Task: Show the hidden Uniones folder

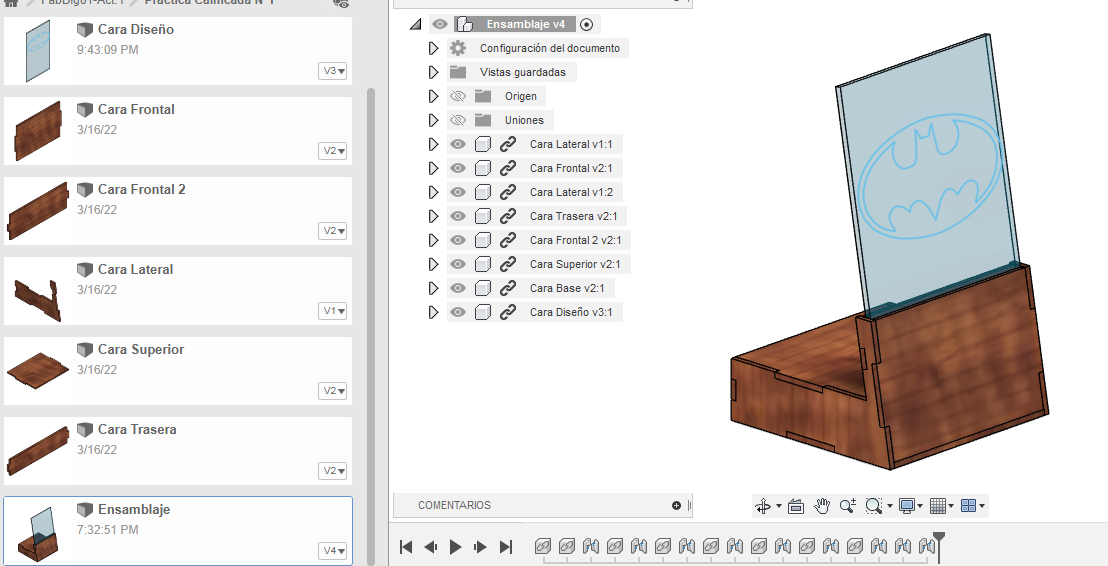Action: [x=458, y=120]
